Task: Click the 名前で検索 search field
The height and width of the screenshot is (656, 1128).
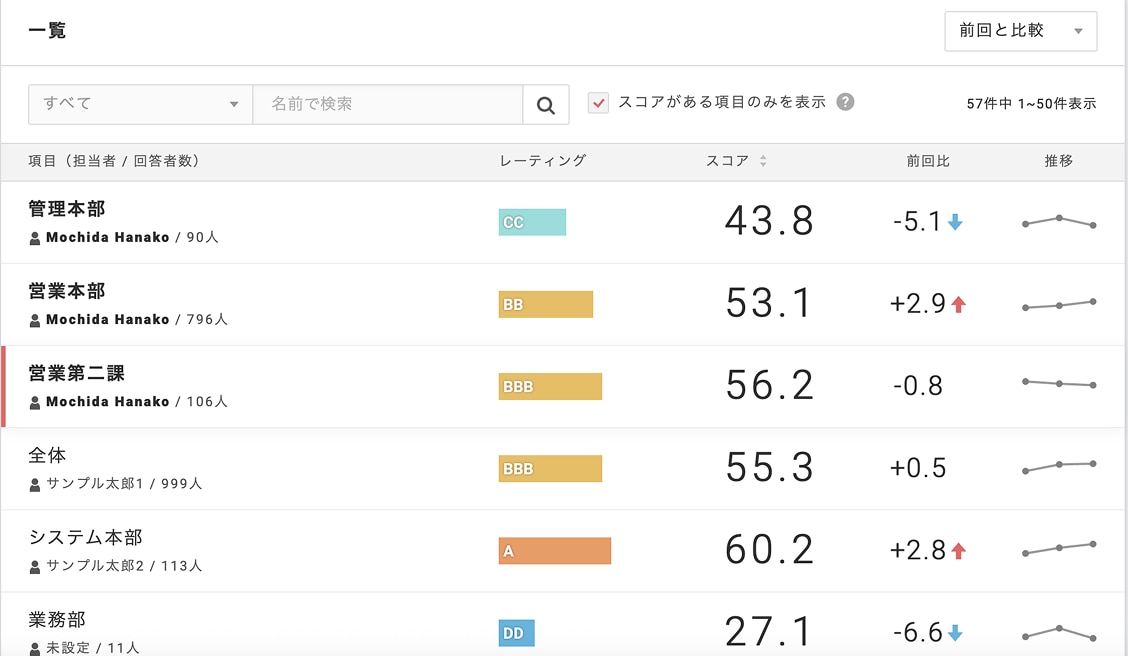Action: pyautogui.click(x=387, y=104)
